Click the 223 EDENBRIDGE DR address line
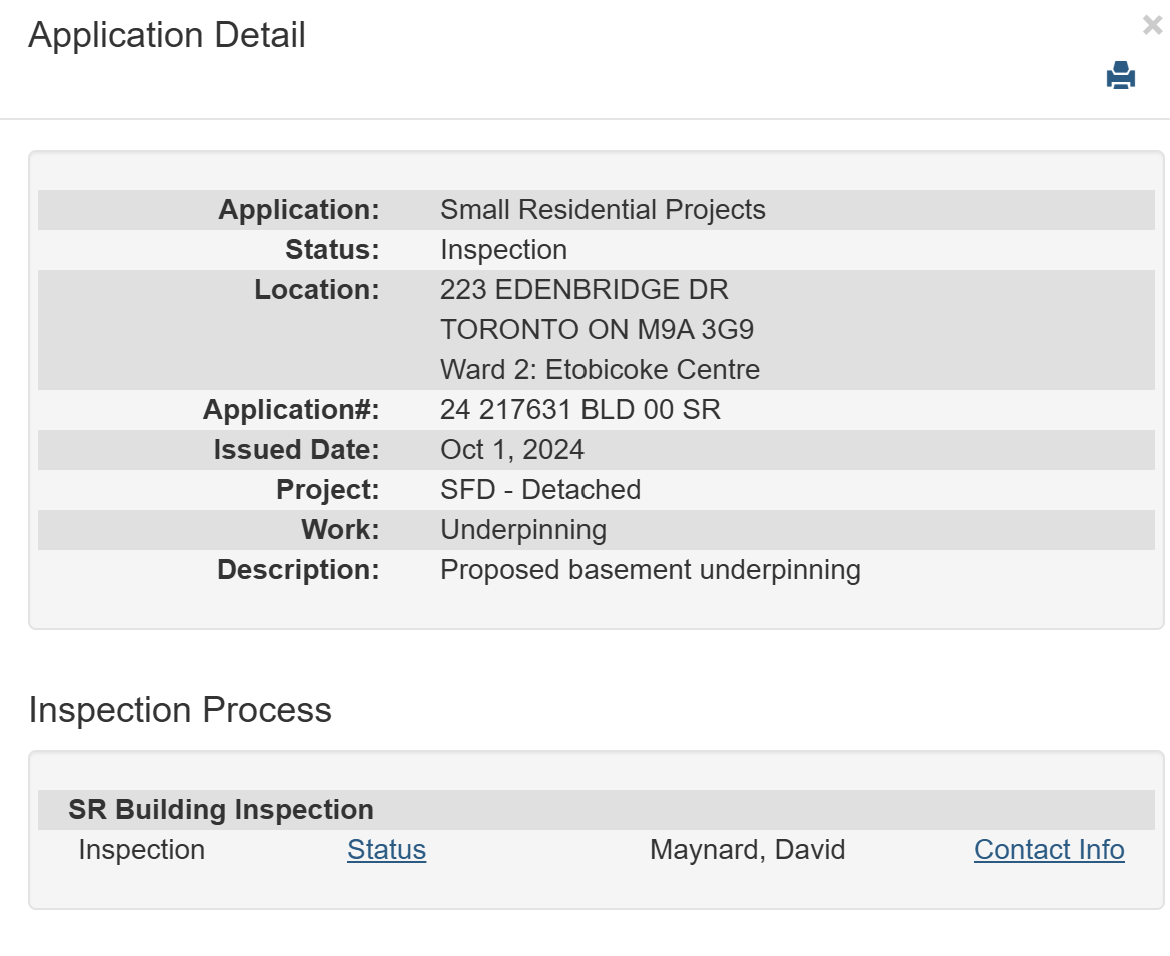 [584, 290]
